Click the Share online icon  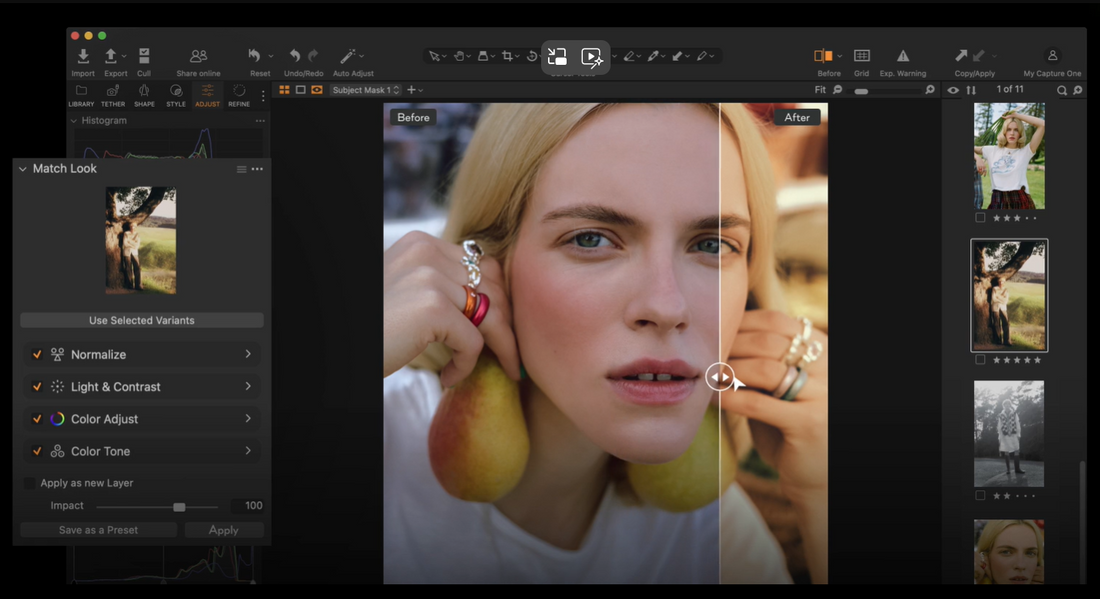point(198,57)
